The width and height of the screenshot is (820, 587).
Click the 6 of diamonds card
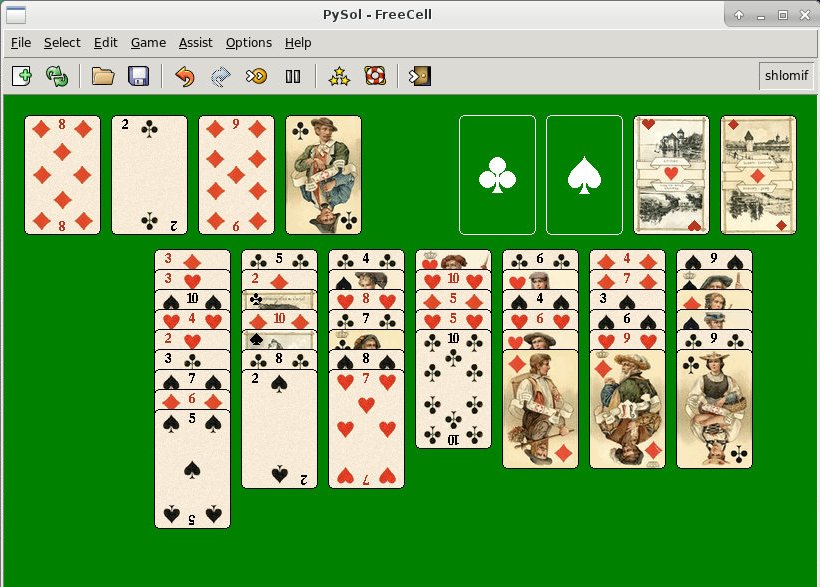pyautogui.click(x=192, y=400)
